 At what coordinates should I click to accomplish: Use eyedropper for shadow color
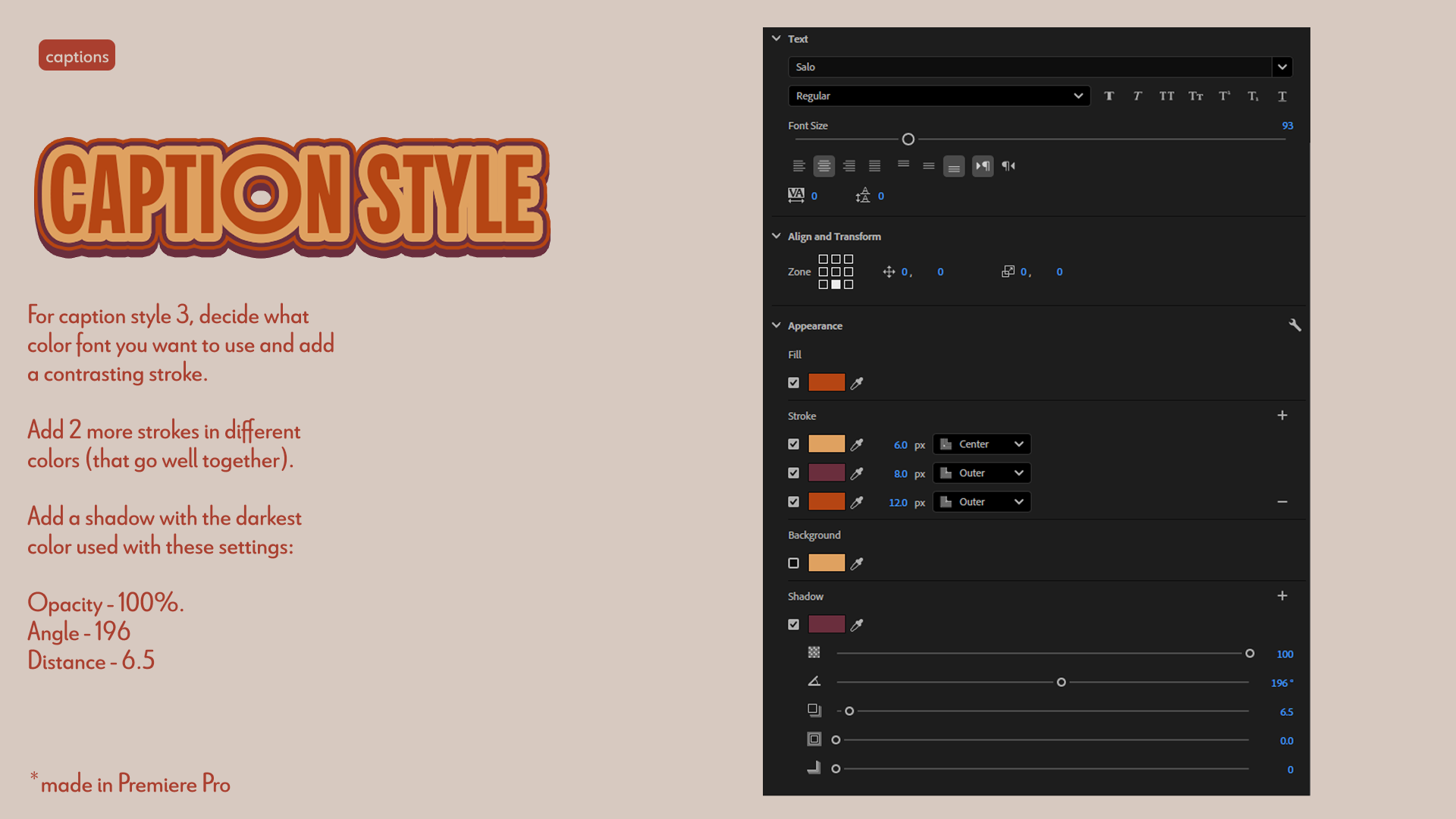(x=857, y=625)
